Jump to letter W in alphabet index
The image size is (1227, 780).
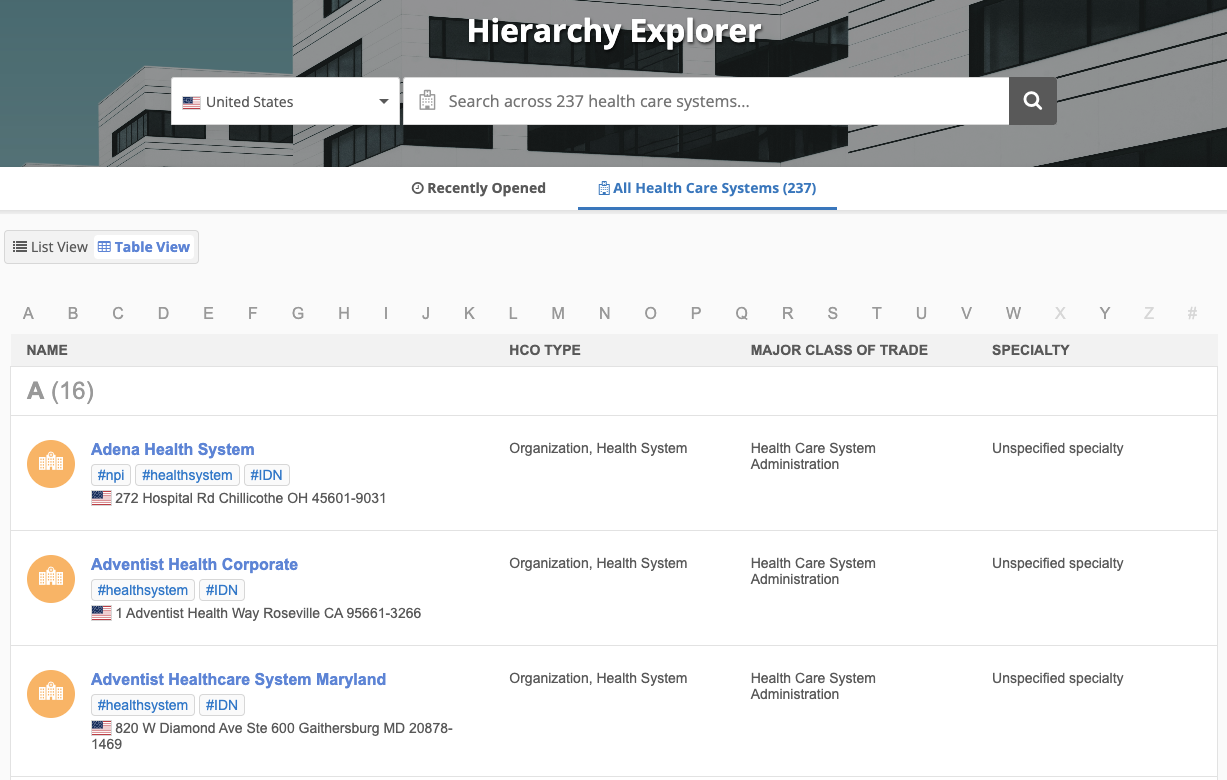(1014, 313)
